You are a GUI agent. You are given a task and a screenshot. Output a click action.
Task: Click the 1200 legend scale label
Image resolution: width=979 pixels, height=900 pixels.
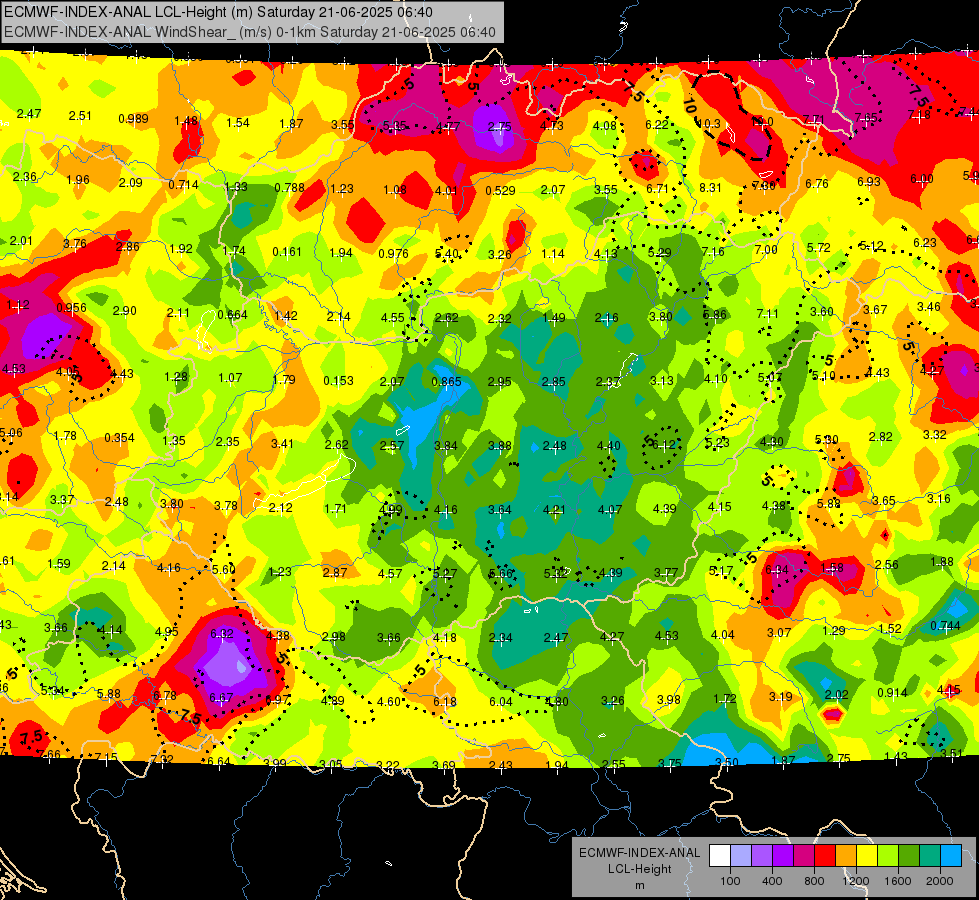coord(855,881)
